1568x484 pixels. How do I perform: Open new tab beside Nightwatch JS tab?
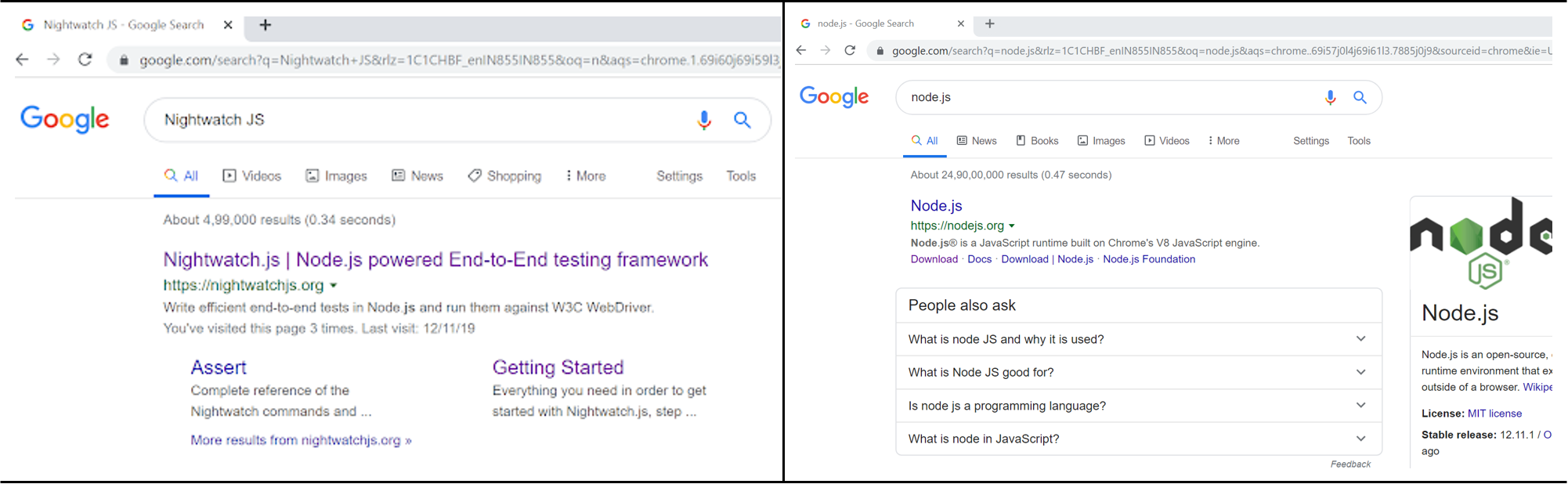pos(266,25)
